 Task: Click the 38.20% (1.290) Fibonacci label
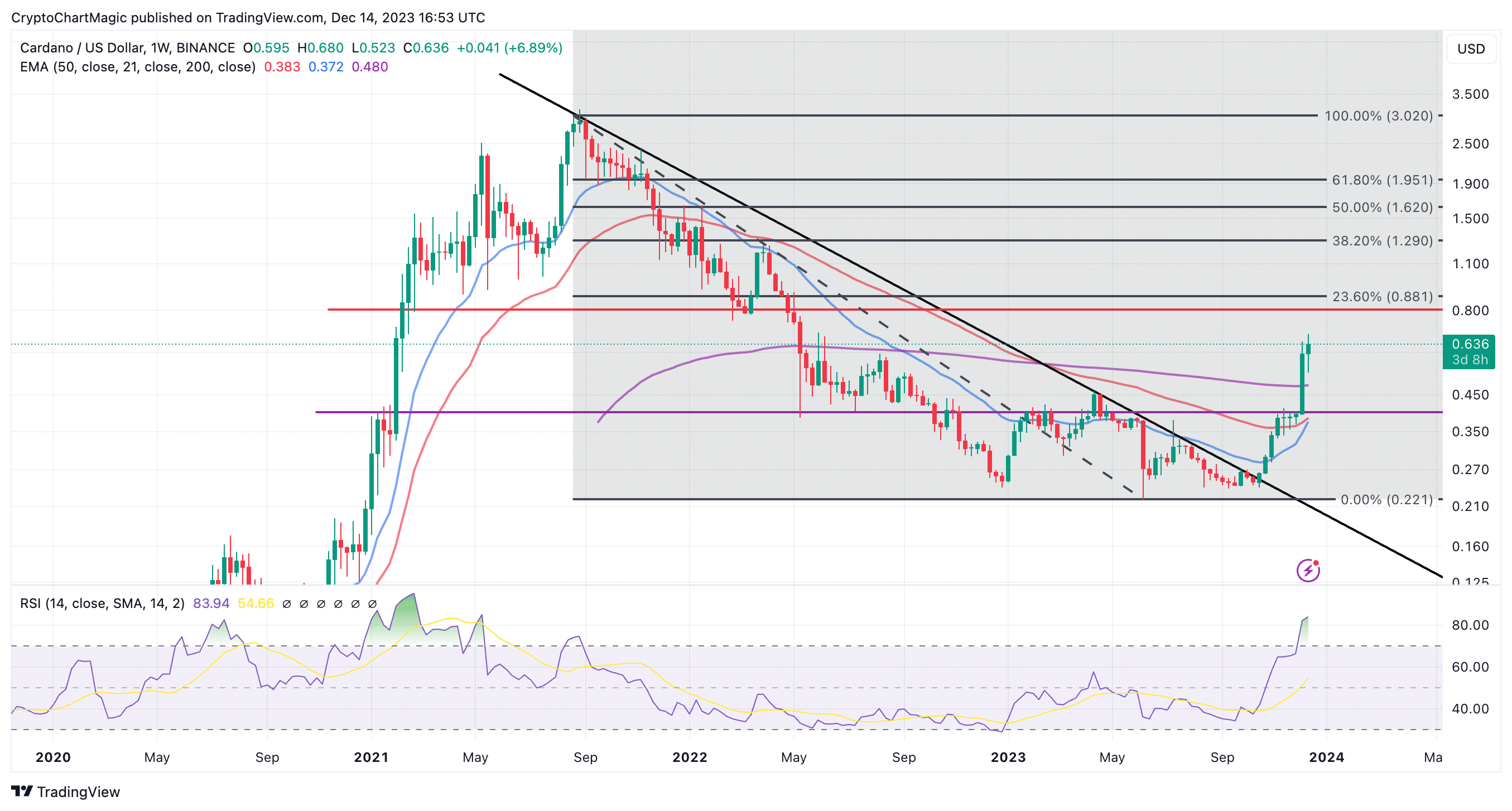click(1383, 240)
